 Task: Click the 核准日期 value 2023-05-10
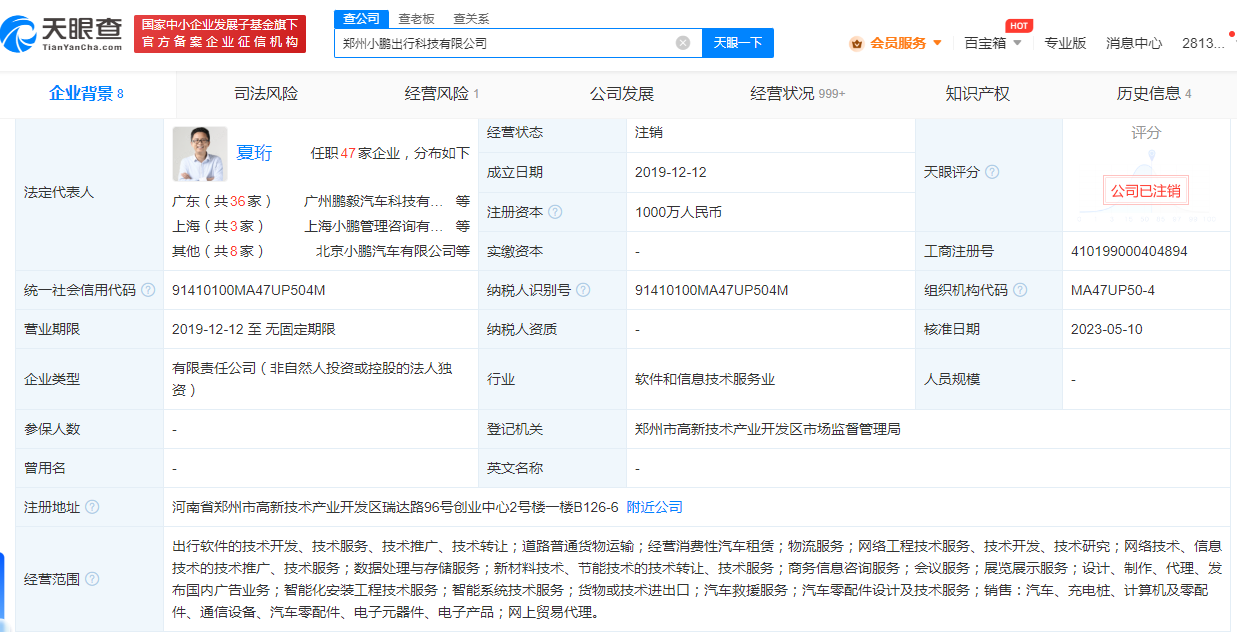[x=1106, y=329]
